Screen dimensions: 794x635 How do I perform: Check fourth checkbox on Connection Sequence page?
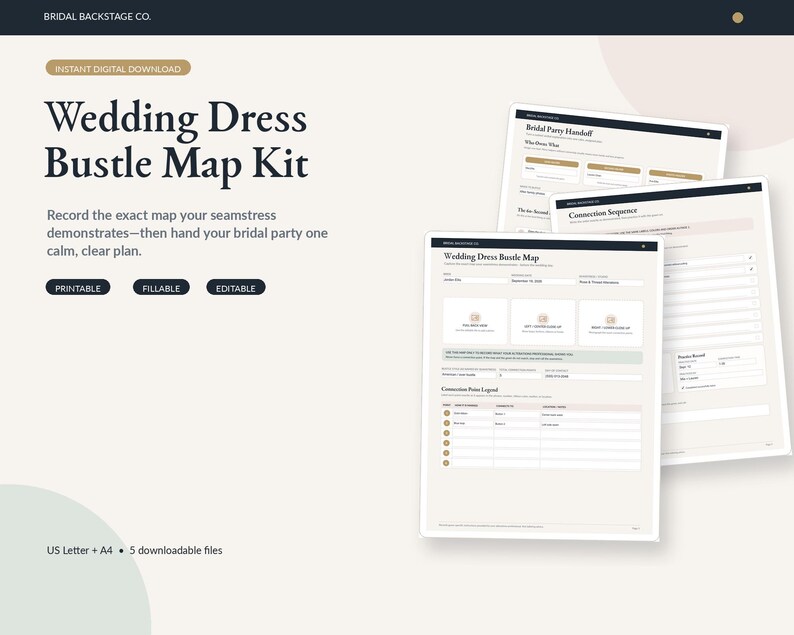point(753,292)
